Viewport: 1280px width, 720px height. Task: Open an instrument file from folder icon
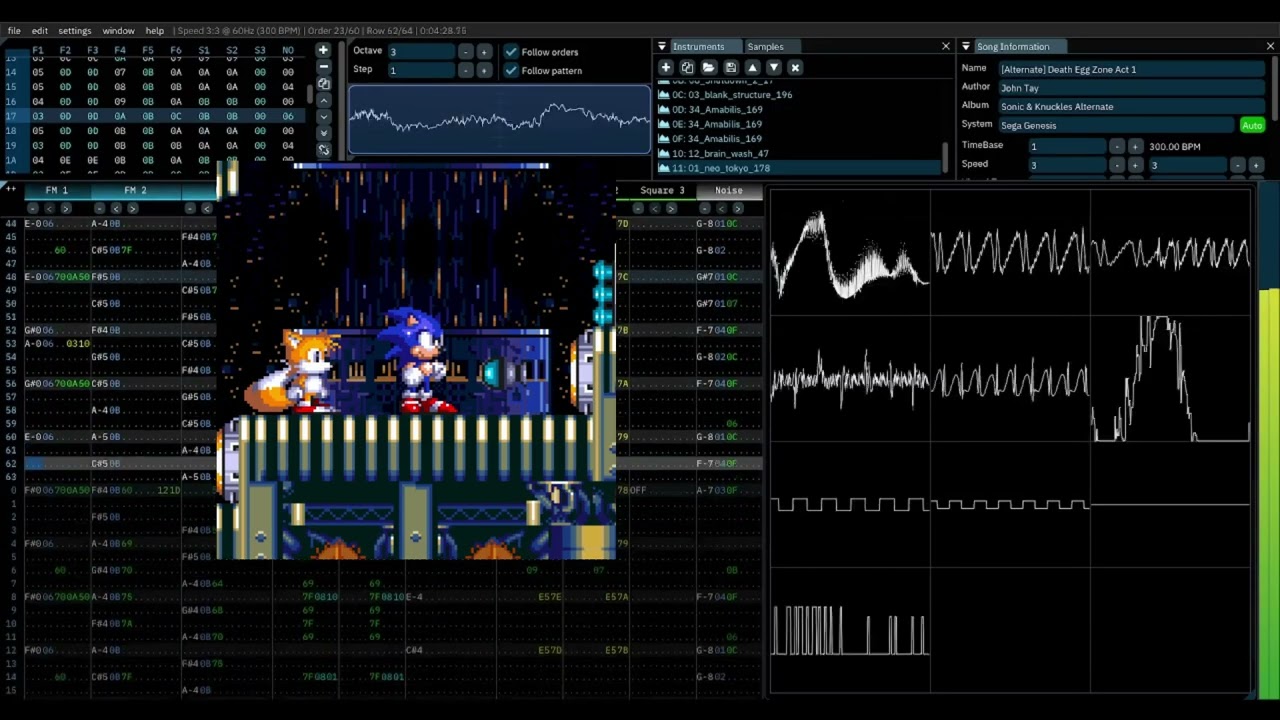709,68
